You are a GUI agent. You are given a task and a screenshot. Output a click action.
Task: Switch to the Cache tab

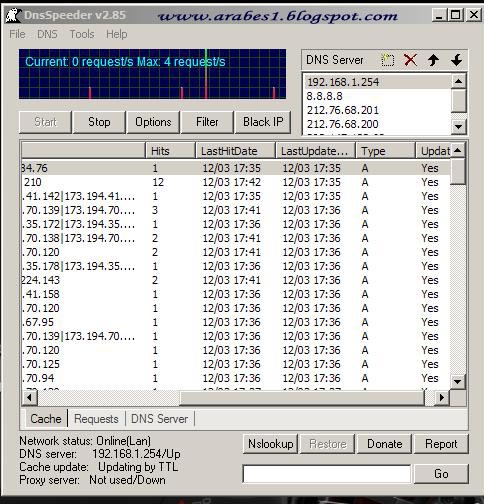click(x=46, y=419)
